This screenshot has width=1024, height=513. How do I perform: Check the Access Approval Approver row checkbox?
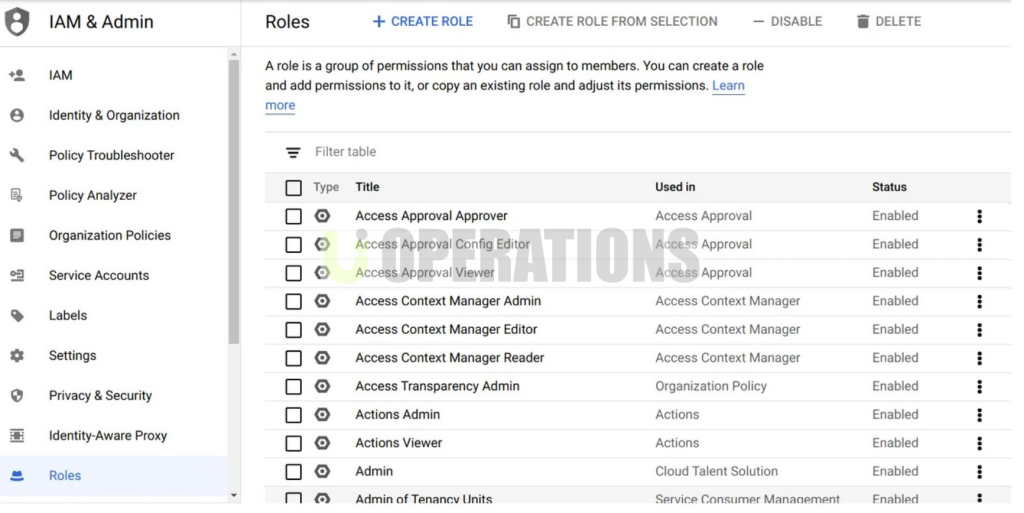tap(293, 216)
